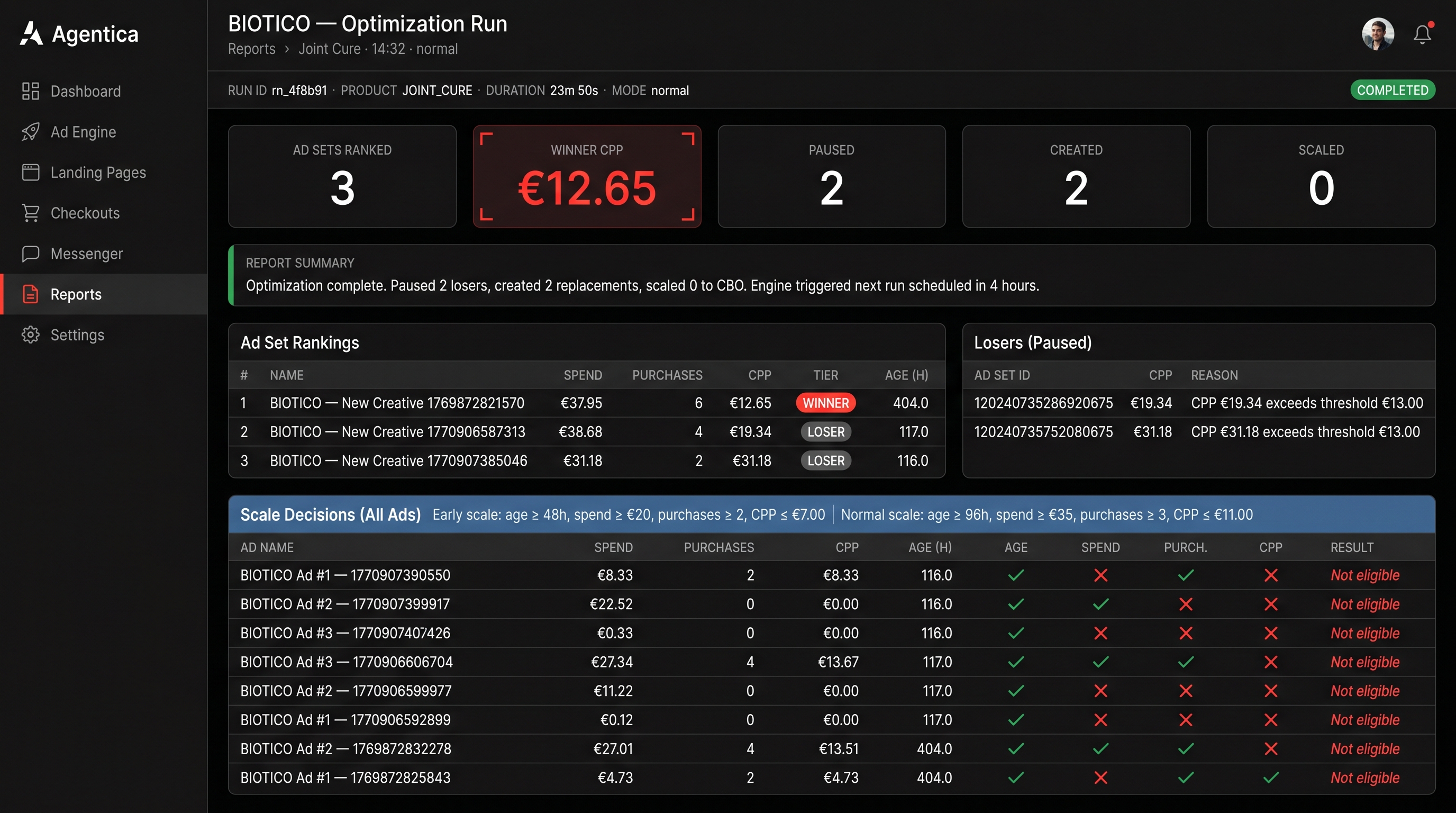This screenshot has height=813, width=1456.
Task: Click Spend cross for Ad #1 1769872825843
Action: point(1100,778)
